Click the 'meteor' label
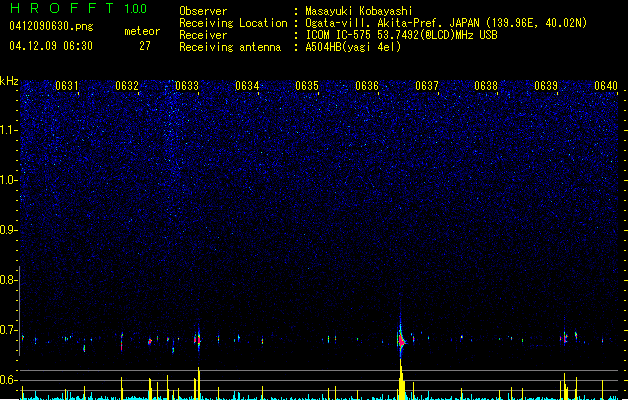 [142, 31]
